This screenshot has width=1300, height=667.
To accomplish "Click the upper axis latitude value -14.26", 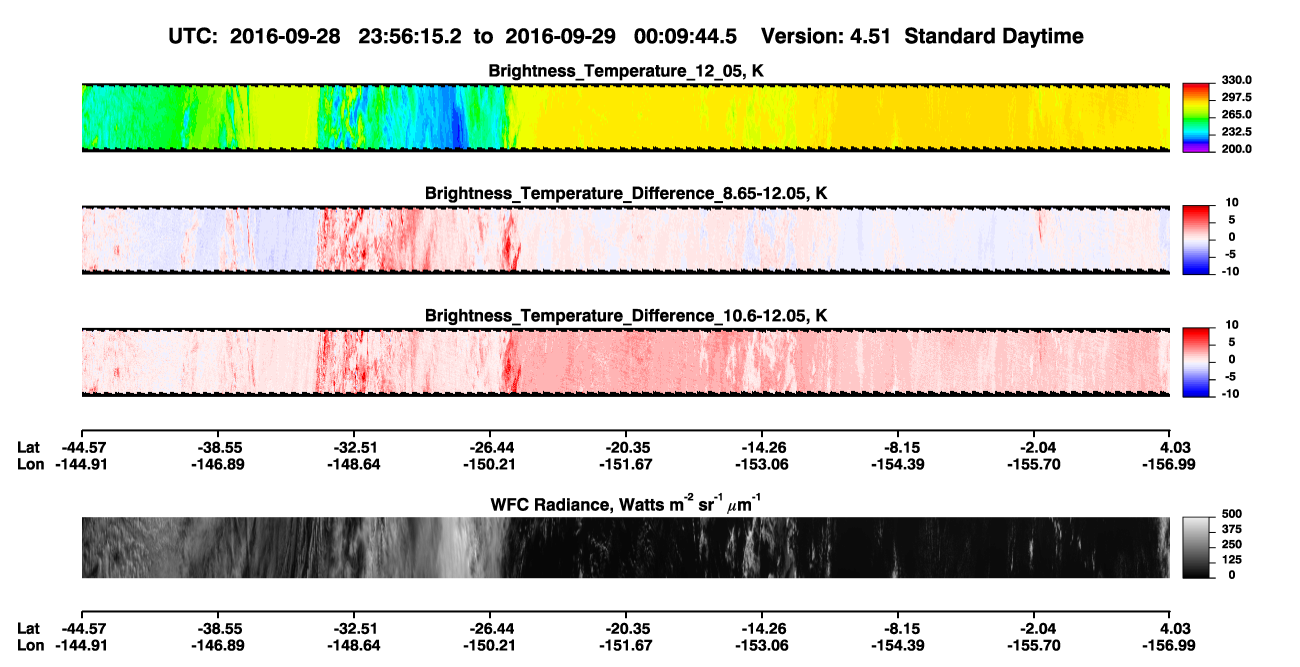I will pos(761,448).
